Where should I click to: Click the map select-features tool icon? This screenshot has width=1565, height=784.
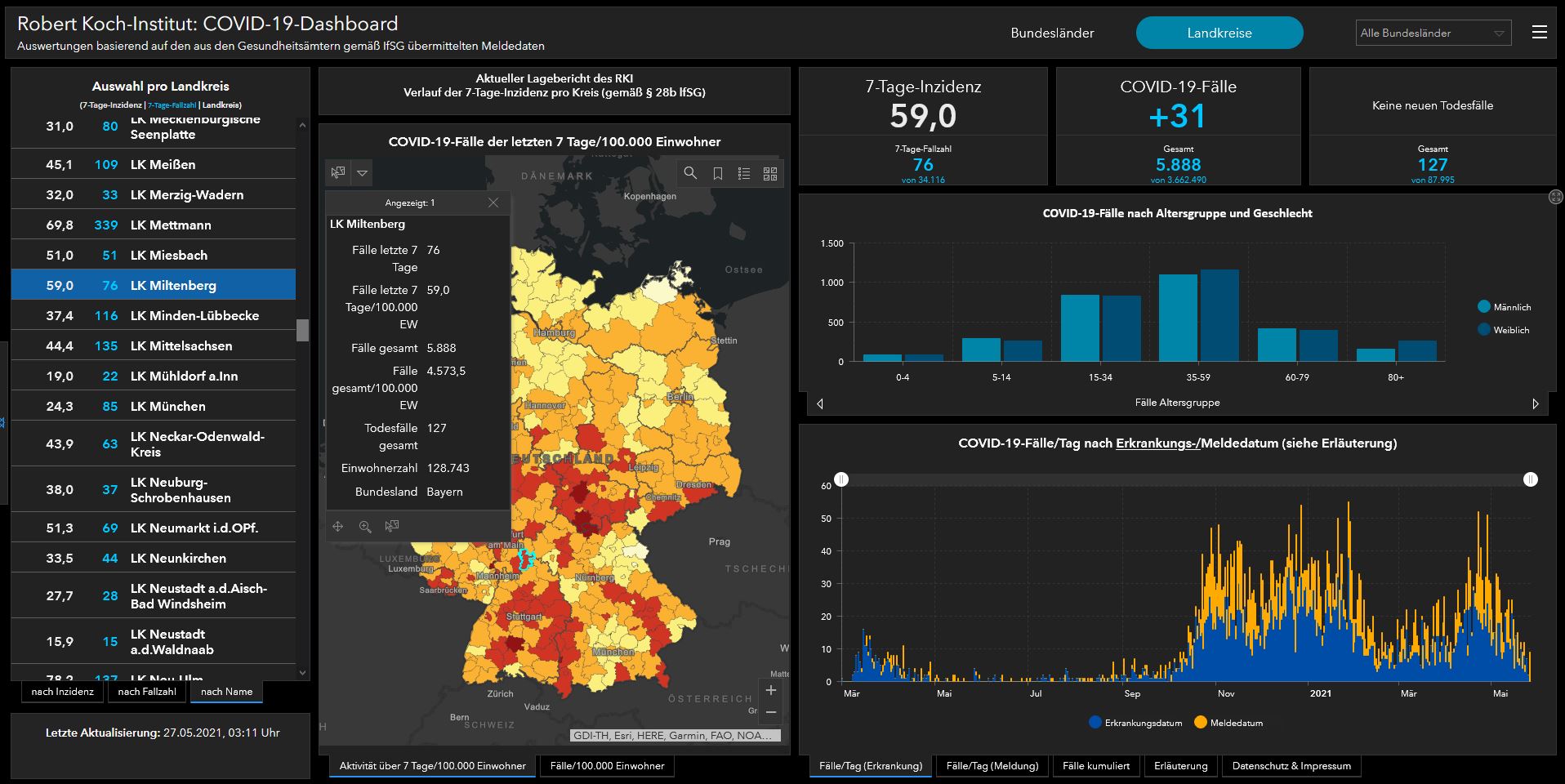point(338,172)
